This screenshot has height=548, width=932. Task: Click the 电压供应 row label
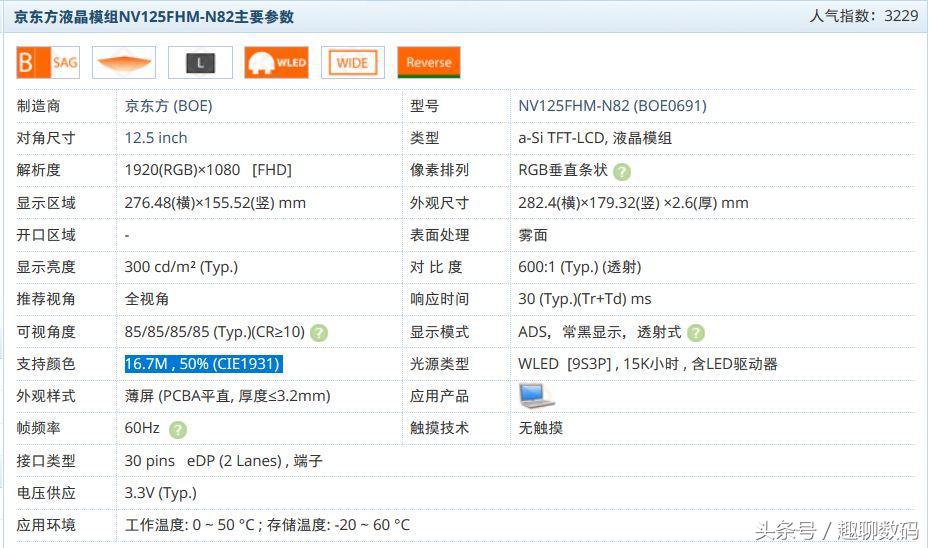coord(46,493)
